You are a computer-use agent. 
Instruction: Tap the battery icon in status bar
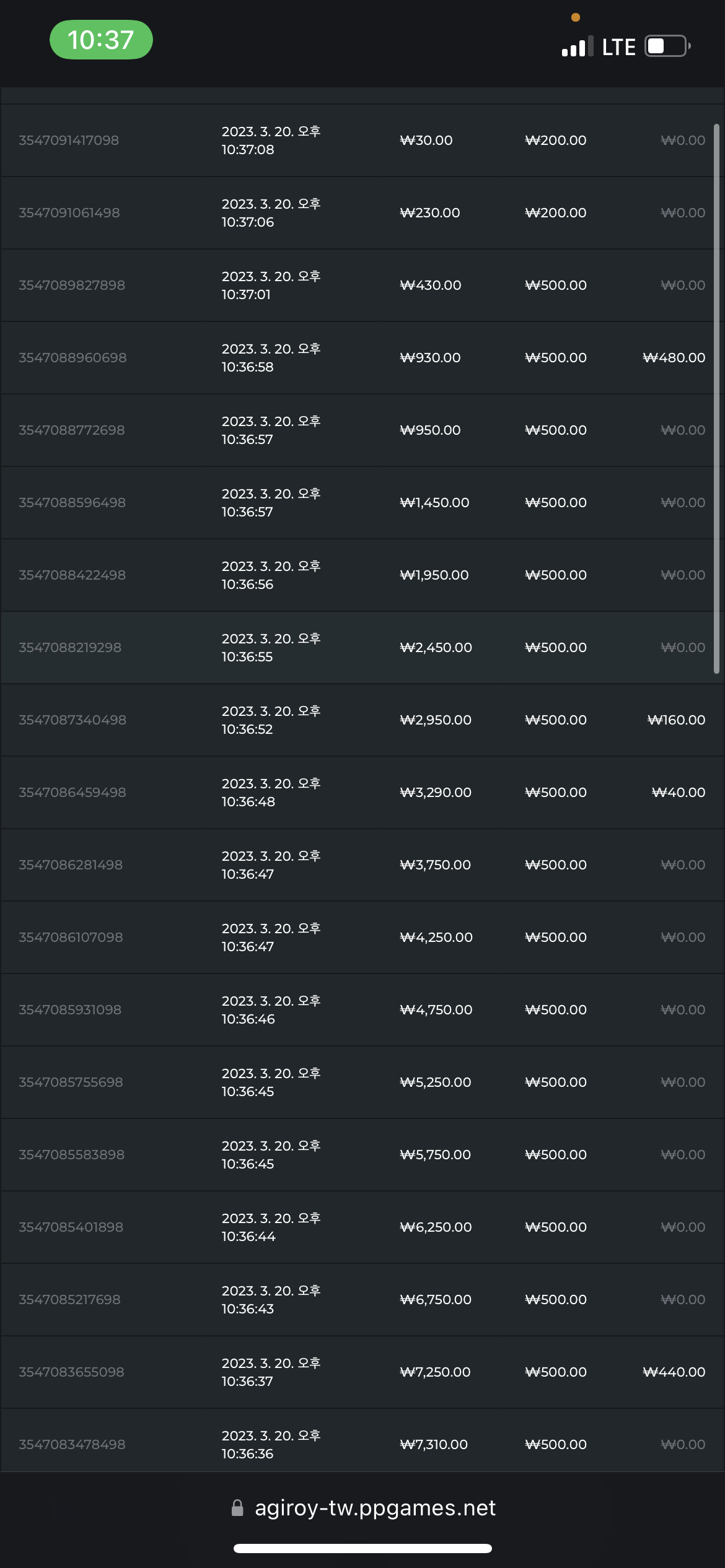667,46
